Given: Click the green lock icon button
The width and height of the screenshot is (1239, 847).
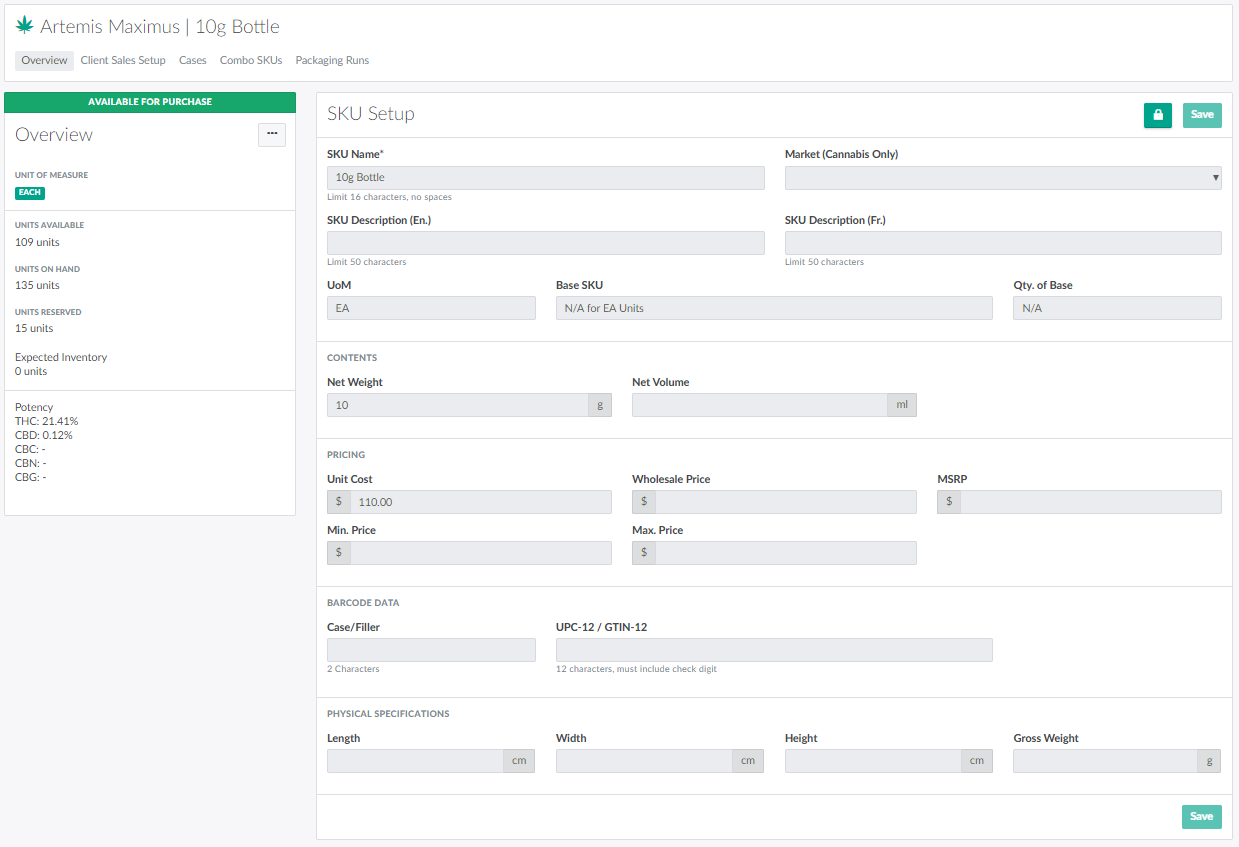Looking at the screenshot, I should 1157,115.
